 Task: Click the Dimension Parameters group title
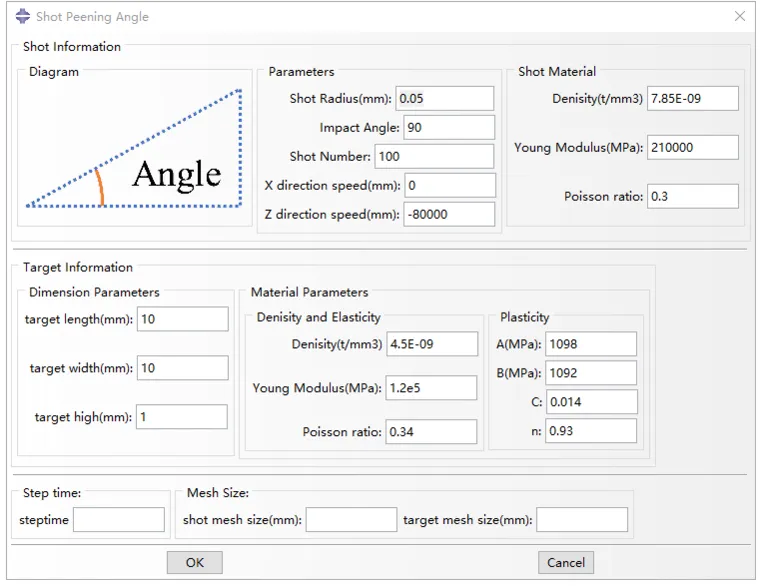(x=94, y=292)
